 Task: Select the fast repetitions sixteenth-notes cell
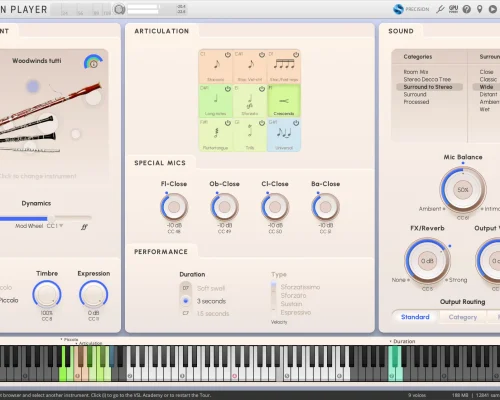tap(284, 67)
